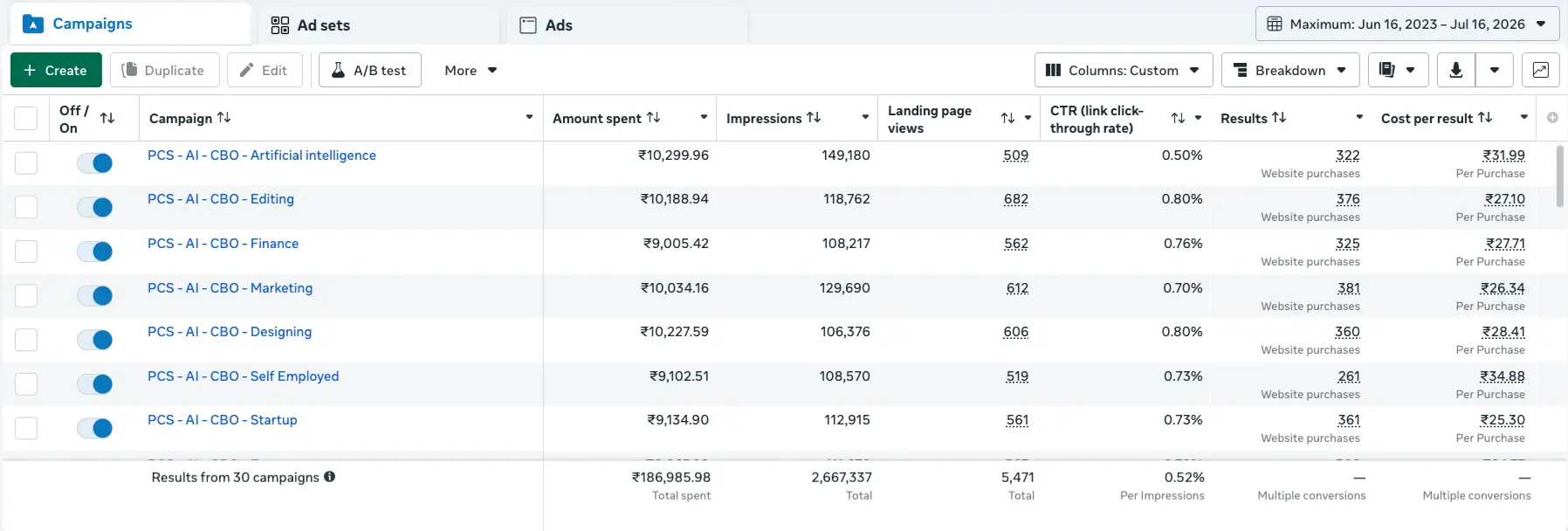1568x531 pixels.
Task: Select all campaigns with header checkbox
Action: pos(26,118)
